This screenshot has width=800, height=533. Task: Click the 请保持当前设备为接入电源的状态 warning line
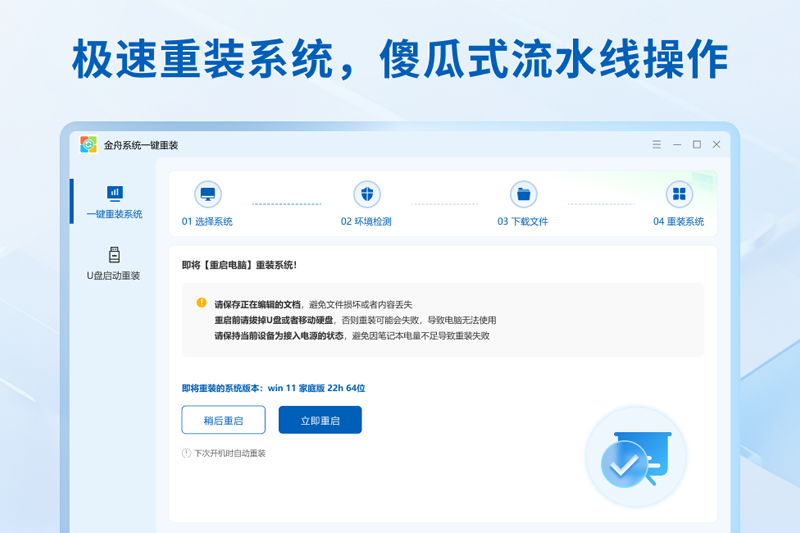click(x=352, y=336)
